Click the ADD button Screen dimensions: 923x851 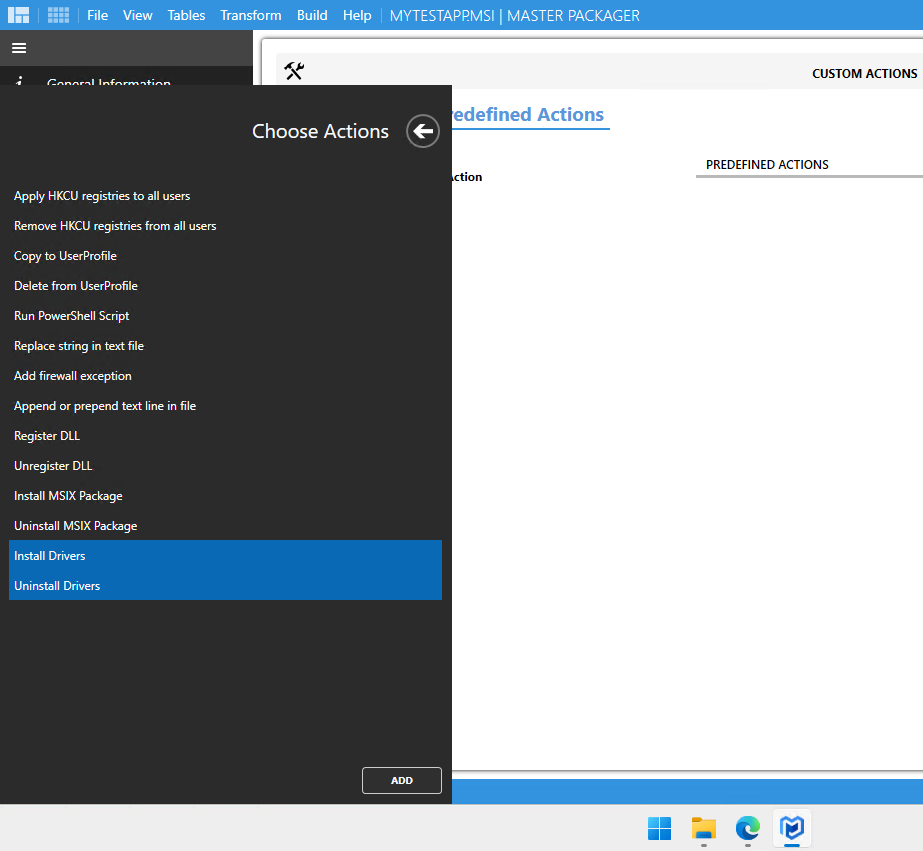(x=402, y=780)
